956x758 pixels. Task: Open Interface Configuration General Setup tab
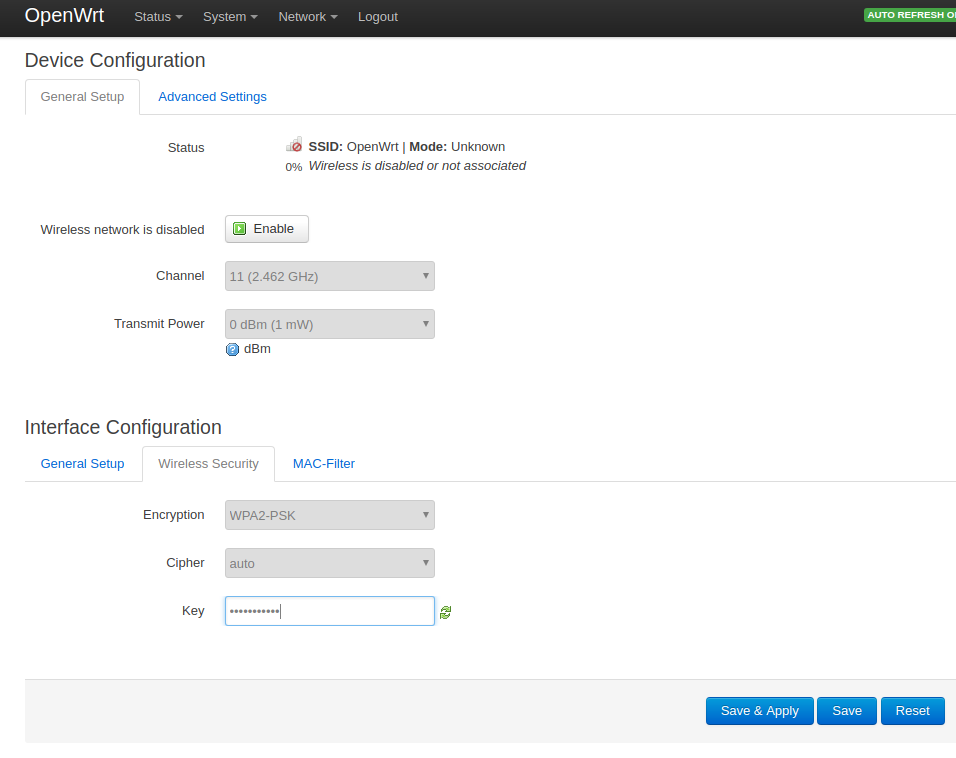pos(82,464)
